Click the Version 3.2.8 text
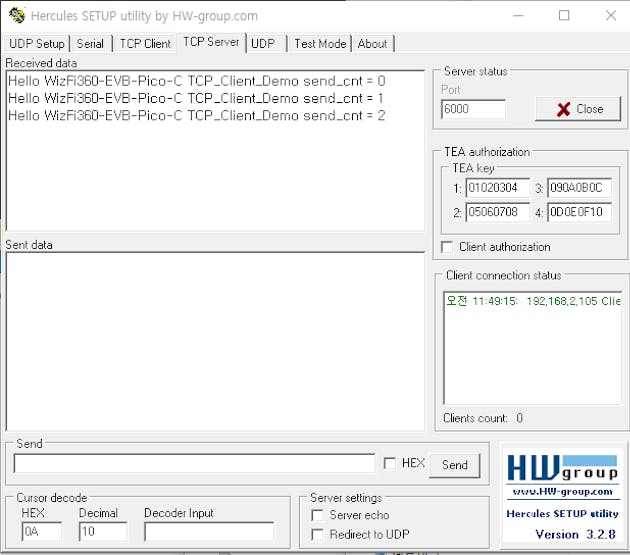 click(x=575, y=535)
